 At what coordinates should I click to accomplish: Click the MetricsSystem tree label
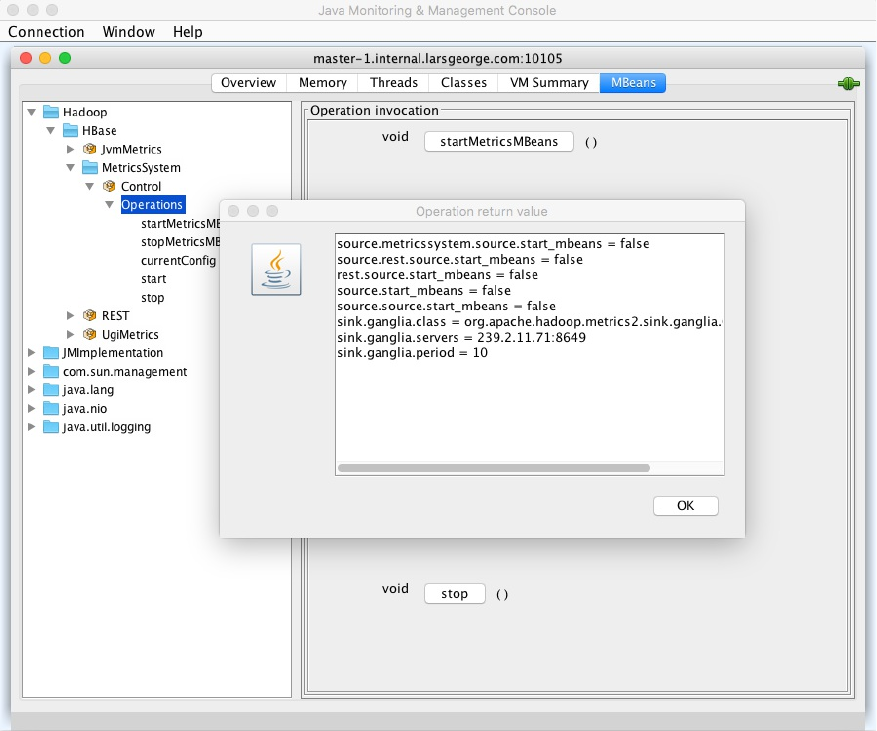click(141, 167)
